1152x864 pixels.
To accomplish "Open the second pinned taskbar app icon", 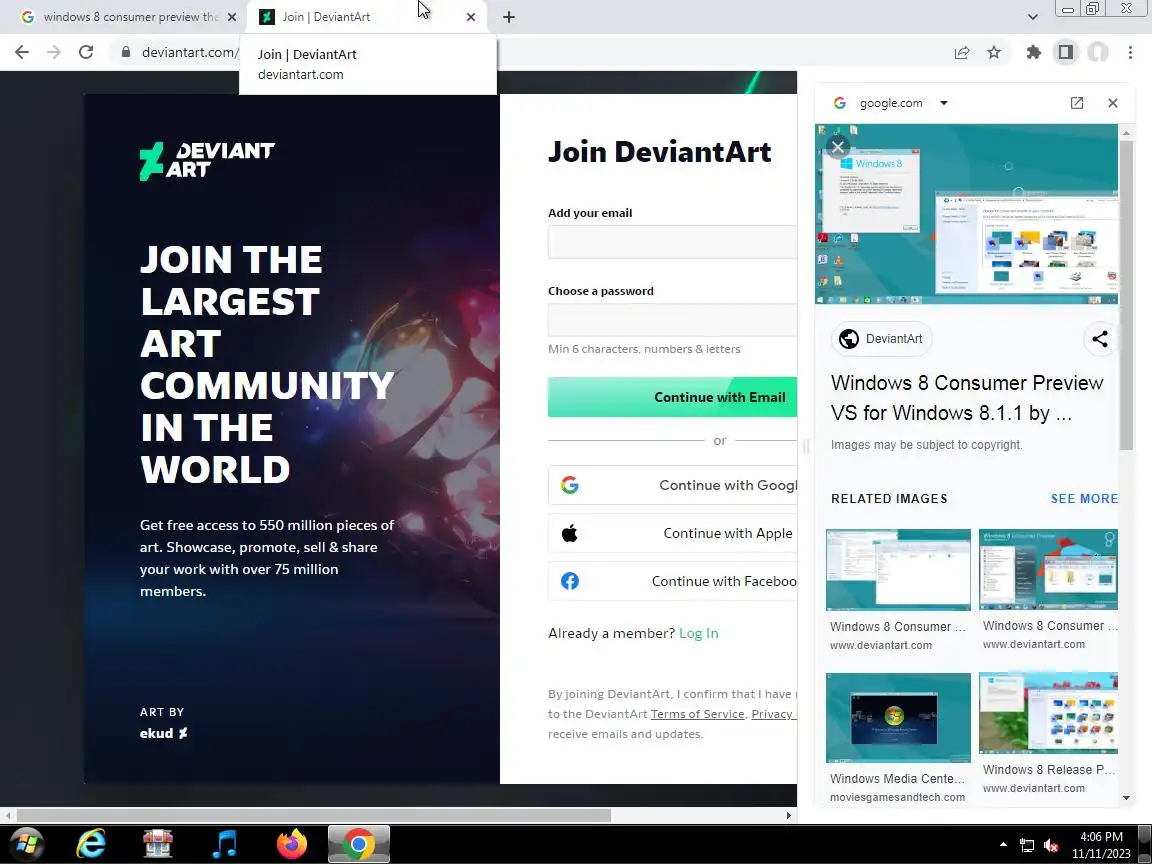I will [158, 844].
